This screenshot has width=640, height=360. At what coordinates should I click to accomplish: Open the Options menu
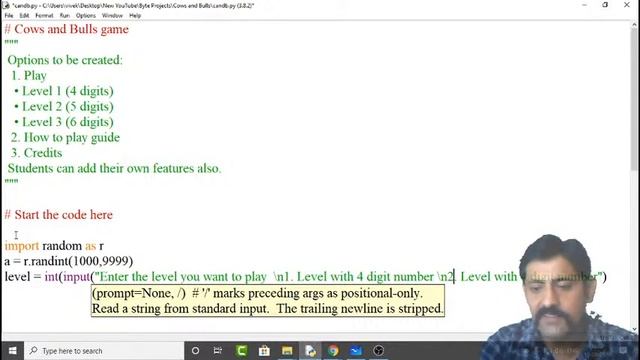click(x=86, y=16)
